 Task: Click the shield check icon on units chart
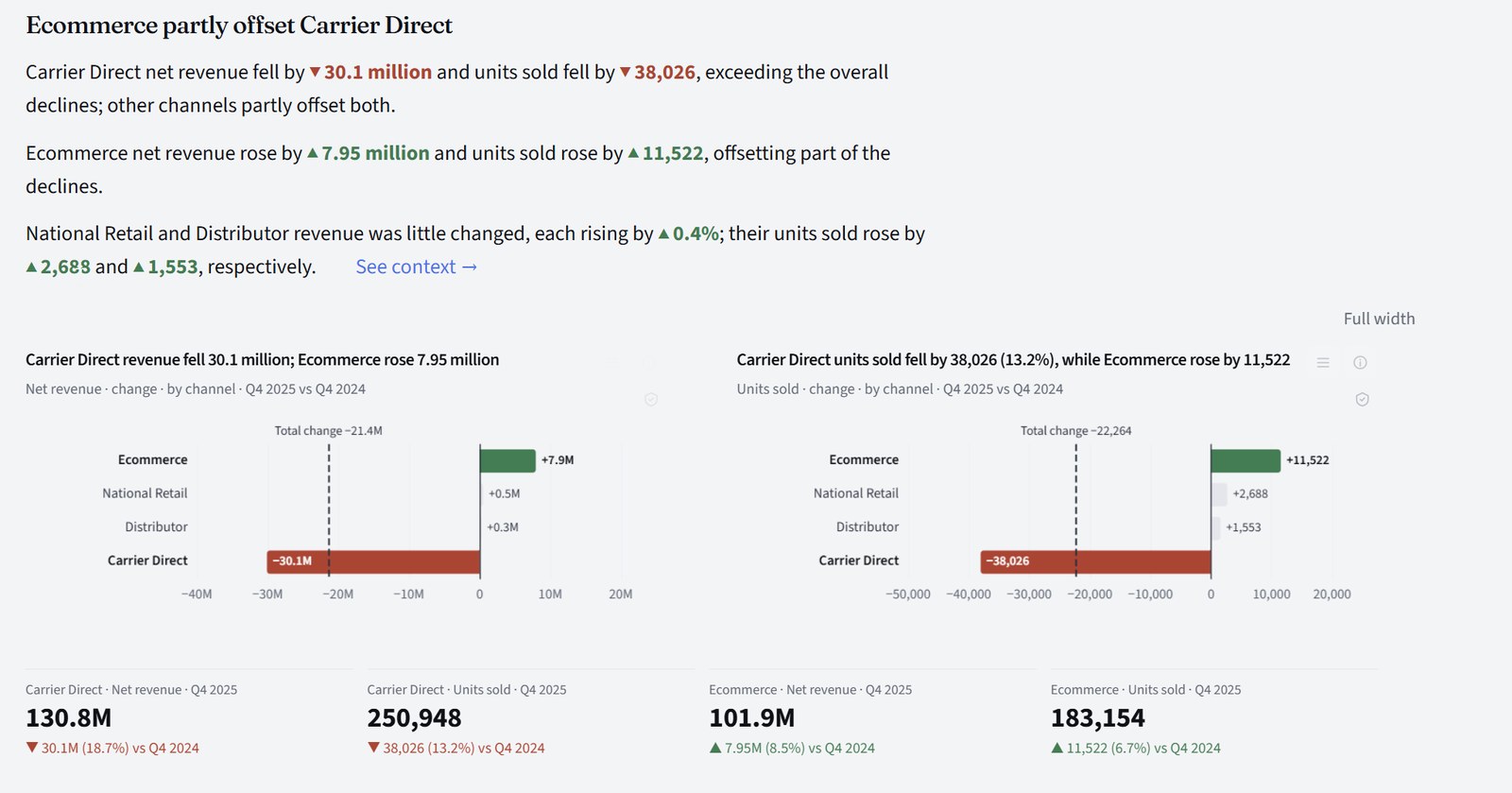pyautogui.click(x=1362, y=400)
